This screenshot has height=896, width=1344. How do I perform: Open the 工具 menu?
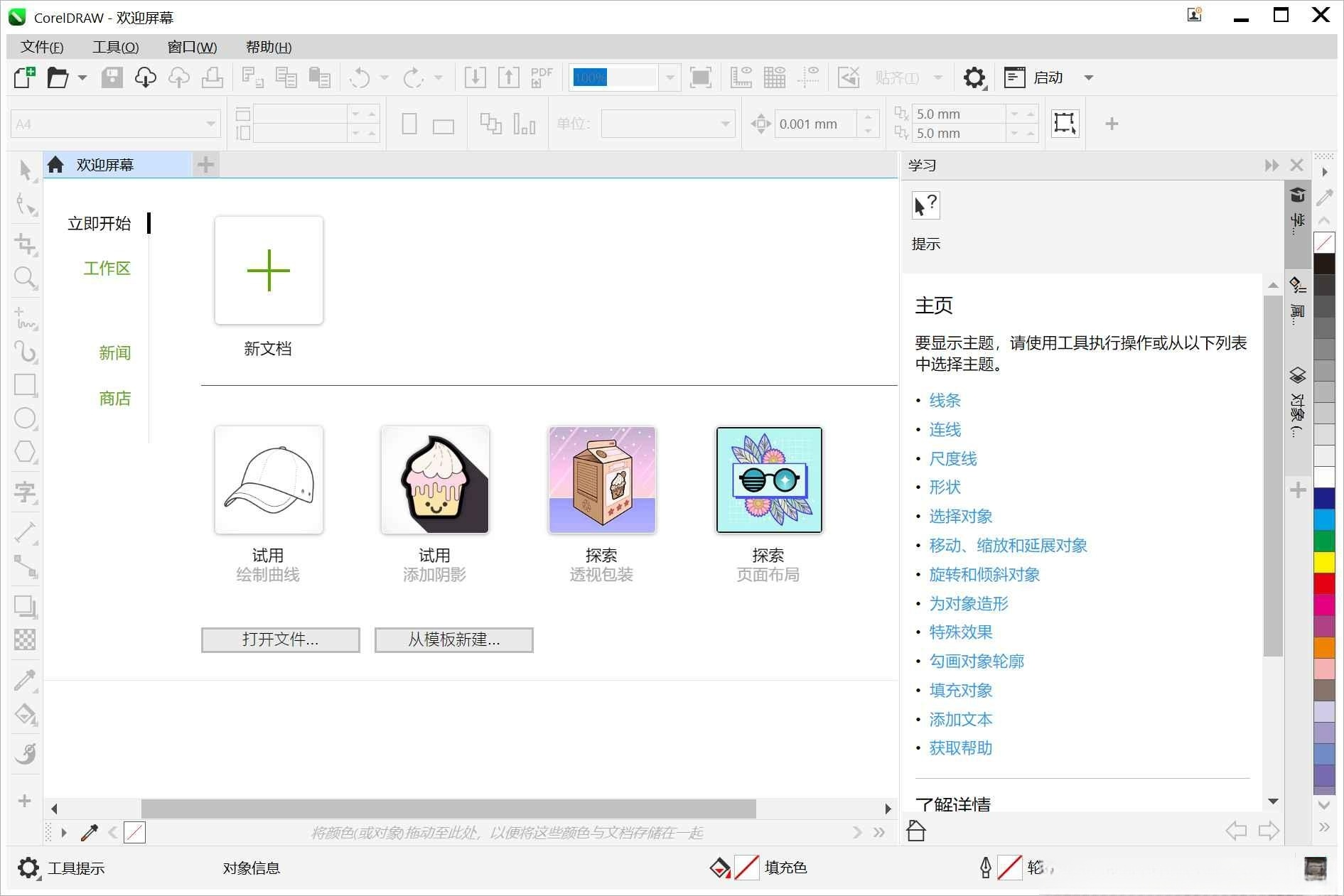(115, 47)
